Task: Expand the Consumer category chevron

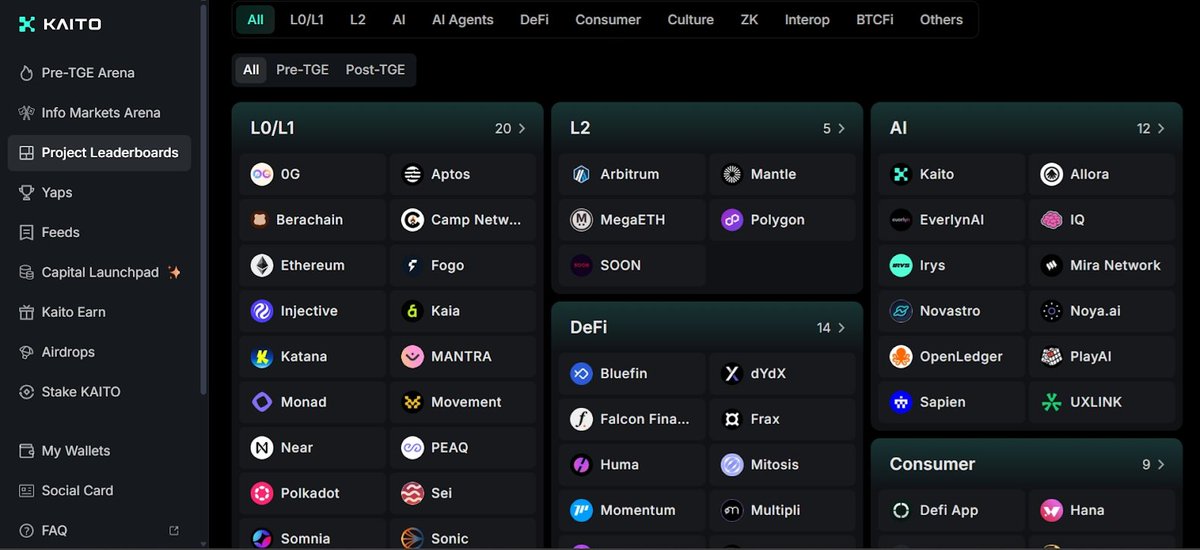Action: pos(1161,464)
